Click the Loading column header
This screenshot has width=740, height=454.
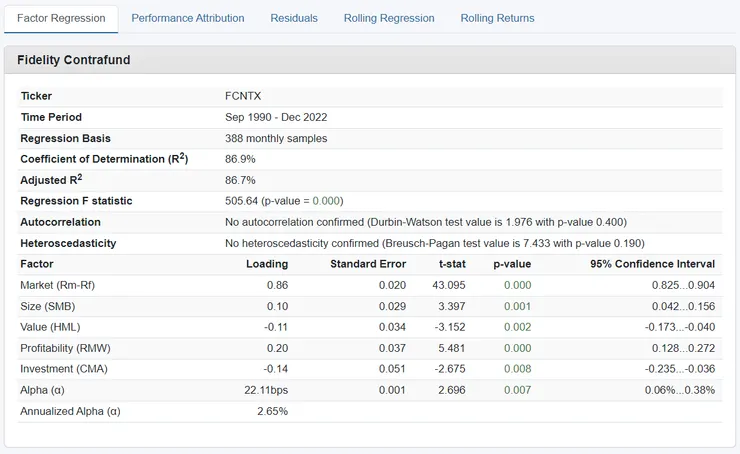point(267,264)
